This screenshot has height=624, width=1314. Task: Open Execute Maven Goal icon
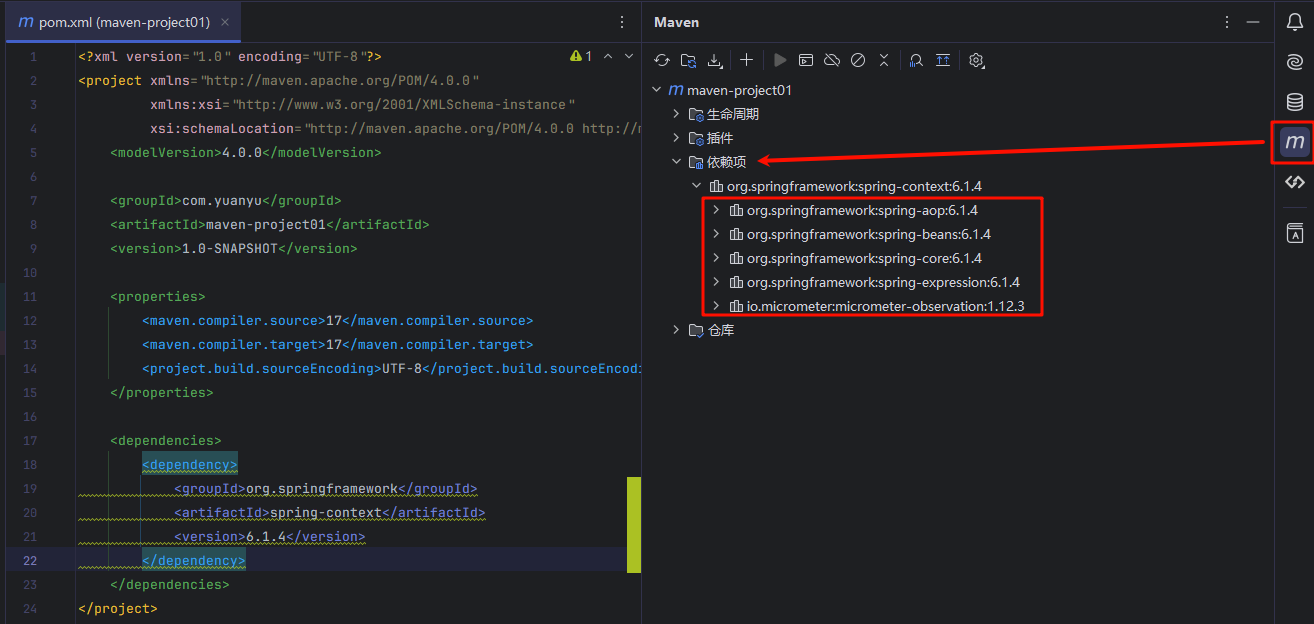805,61
